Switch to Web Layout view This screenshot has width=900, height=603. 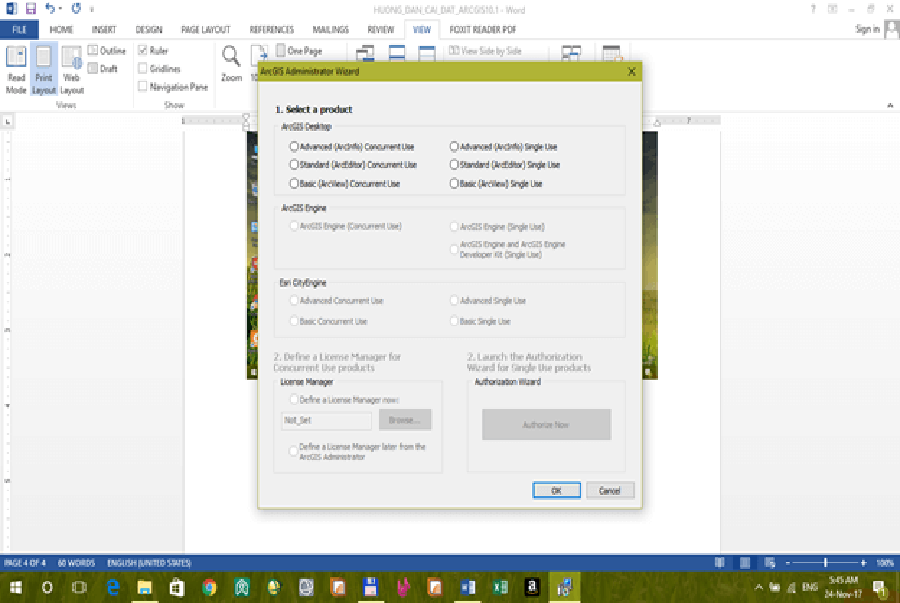click(x=71, y=68)
